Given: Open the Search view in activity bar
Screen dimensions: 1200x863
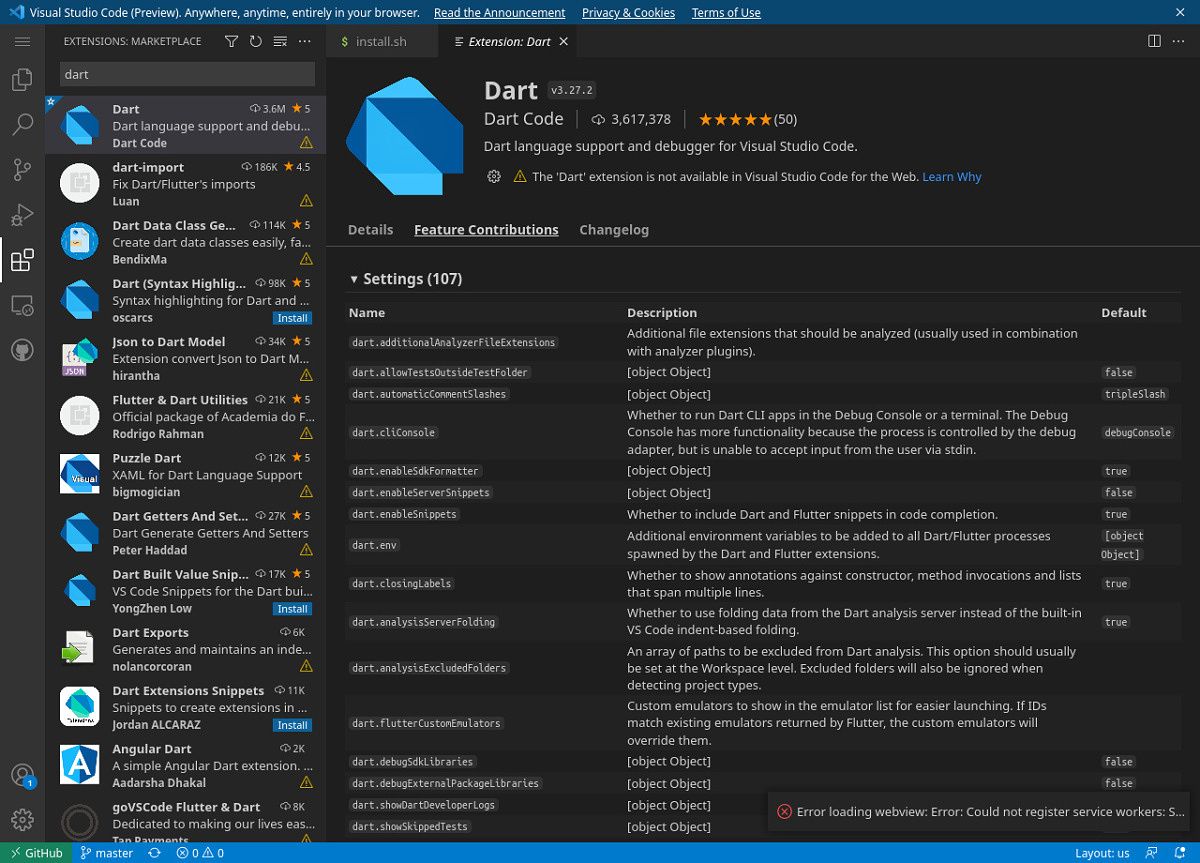Looking at the screenshot, I should click(x=22, y=125).
